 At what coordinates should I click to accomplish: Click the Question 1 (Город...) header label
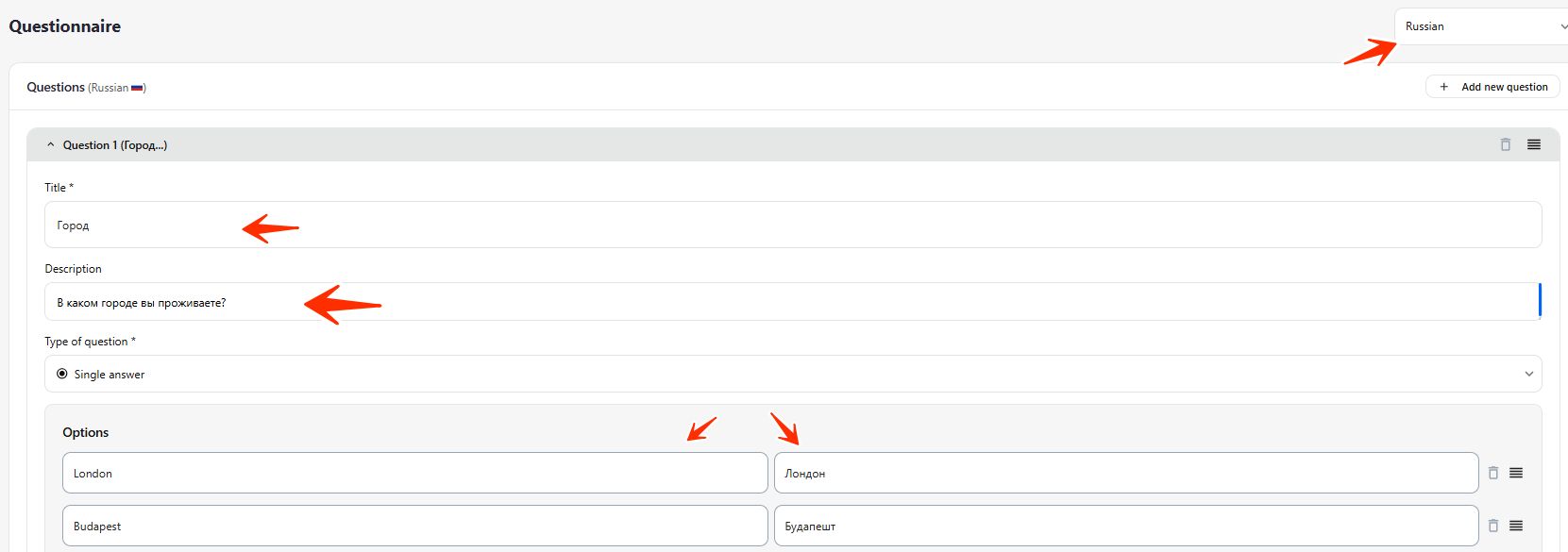coord(114,145)
